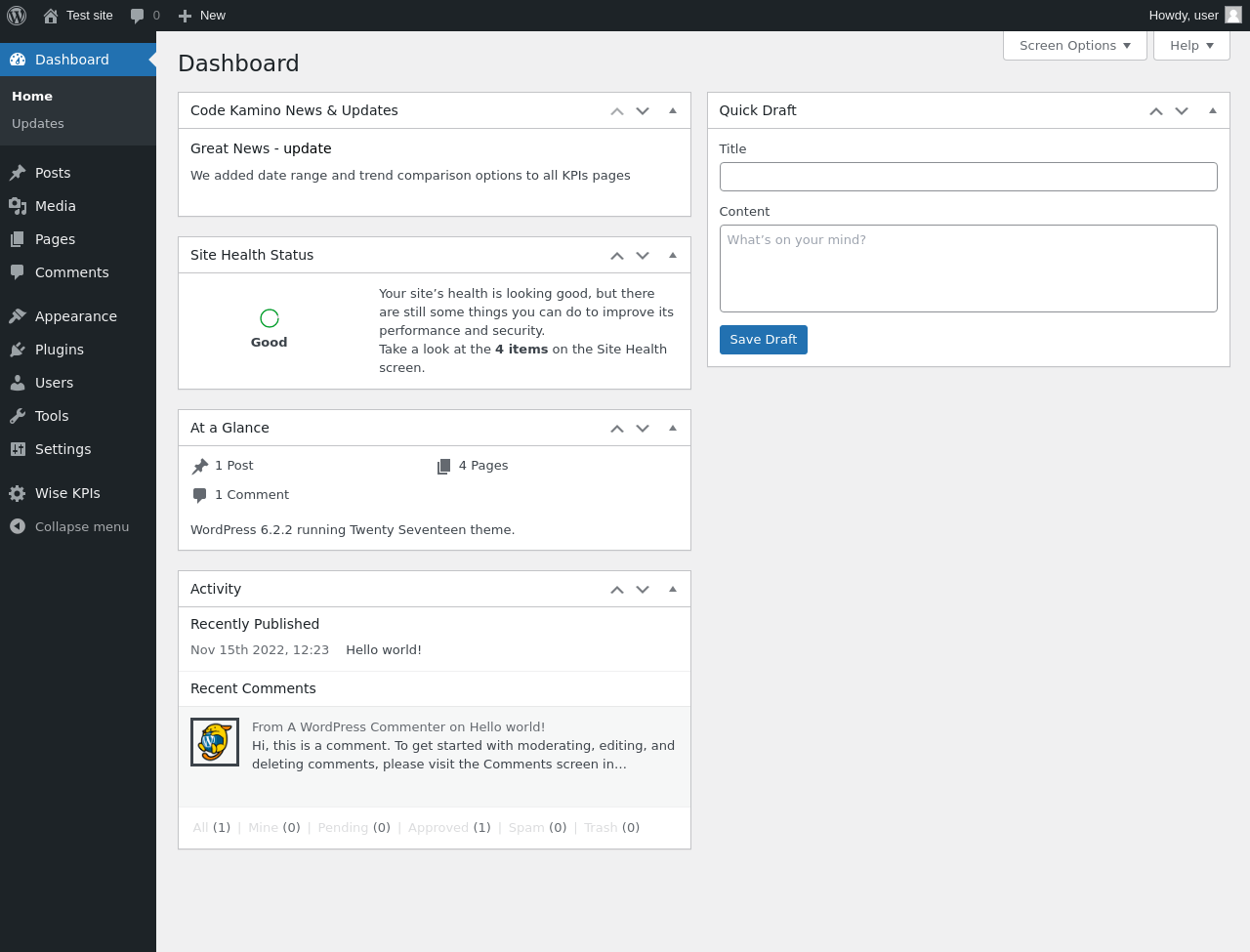
Task: Click the Users person icon
Action: pos(18,383)
